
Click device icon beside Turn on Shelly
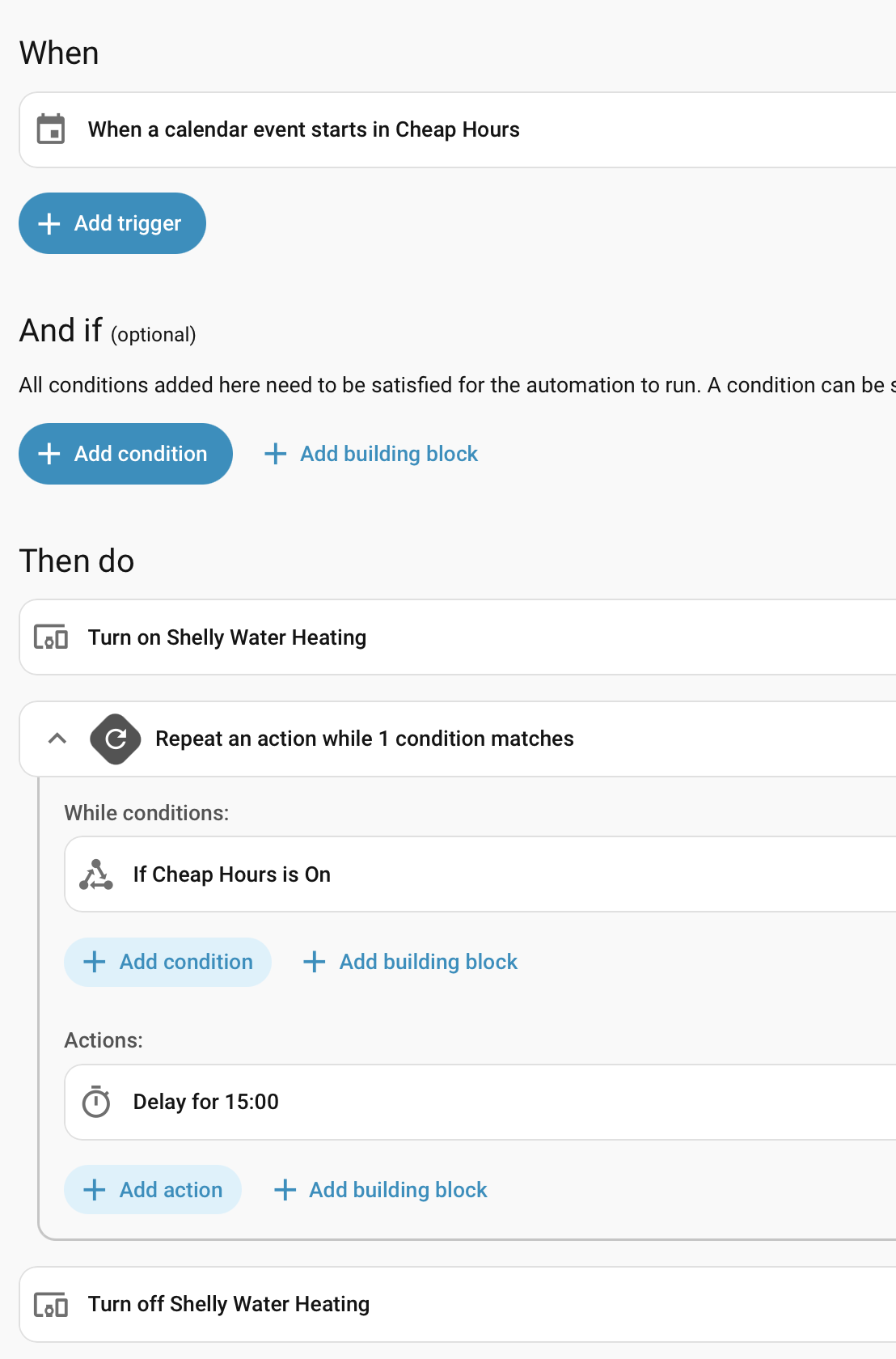51,637
